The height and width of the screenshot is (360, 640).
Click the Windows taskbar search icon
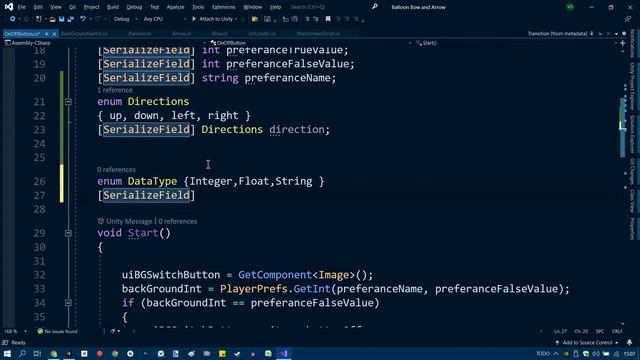tap(22, 353)
